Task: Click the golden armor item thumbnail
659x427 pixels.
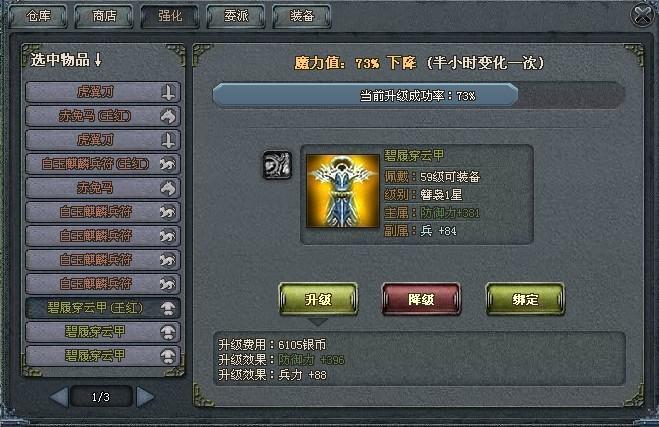Action: point(343,191)
